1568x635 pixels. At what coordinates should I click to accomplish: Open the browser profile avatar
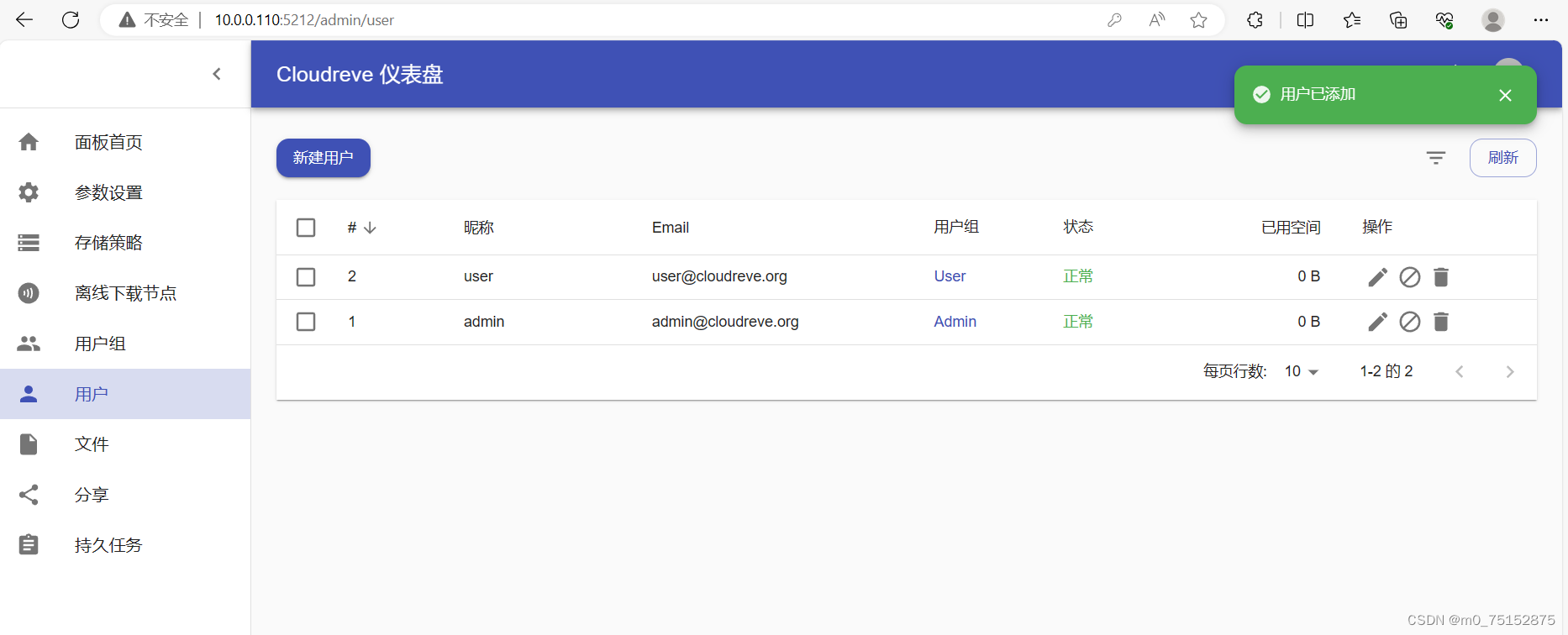[x=1493, y=20]
